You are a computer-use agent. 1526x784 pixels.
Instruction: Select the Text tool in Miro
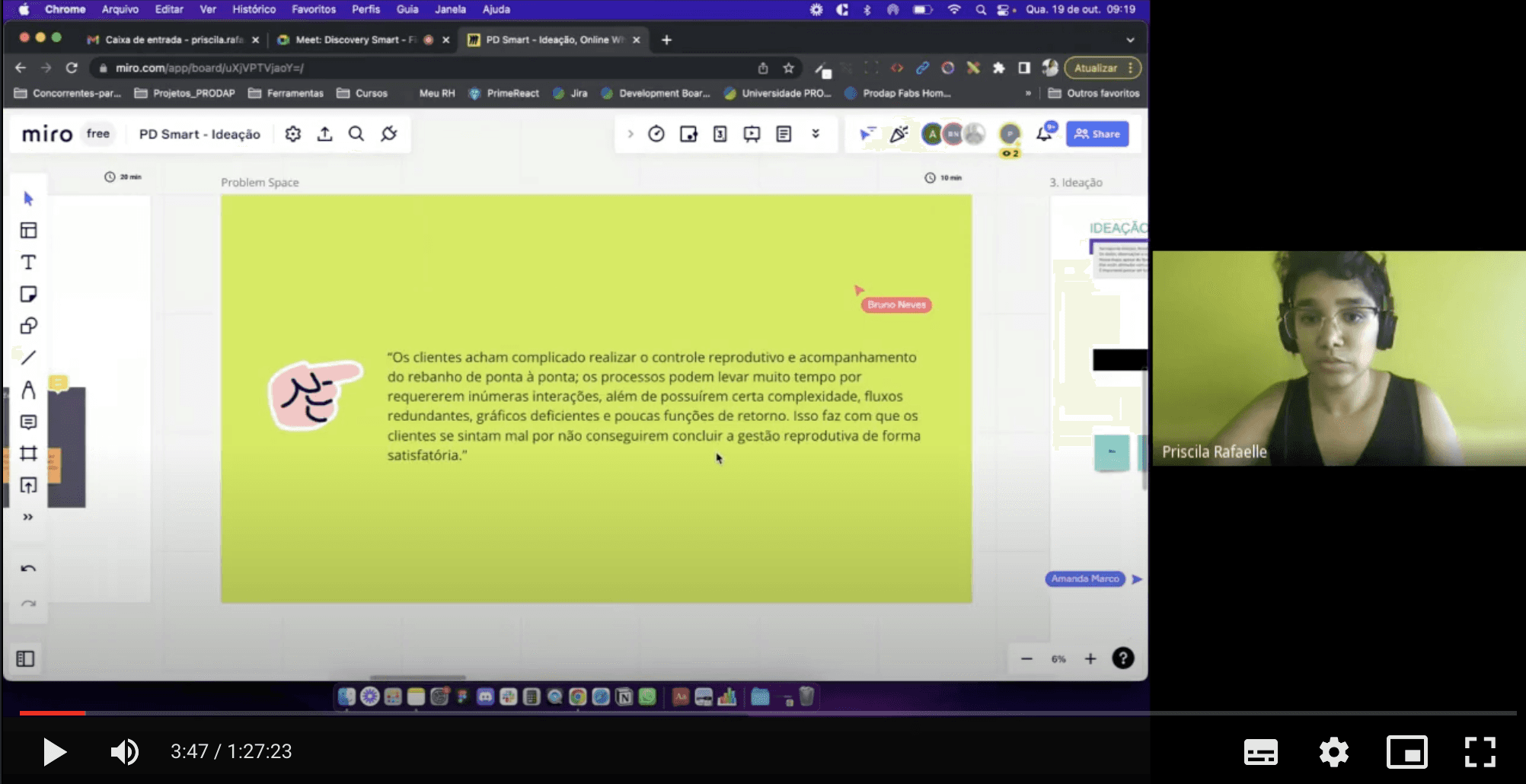[x=28, y=263]
